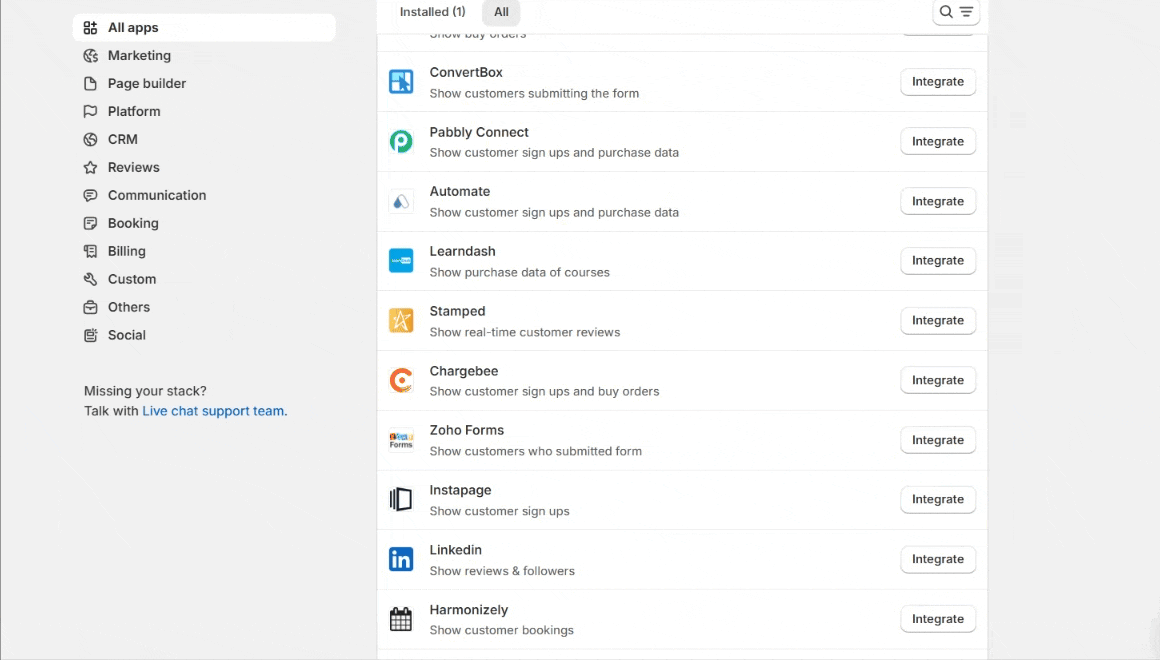Switch to the Installed (1) tab
Image resolution: width=1160 pixels, height=660 pixels.
[x=432, y=12]
